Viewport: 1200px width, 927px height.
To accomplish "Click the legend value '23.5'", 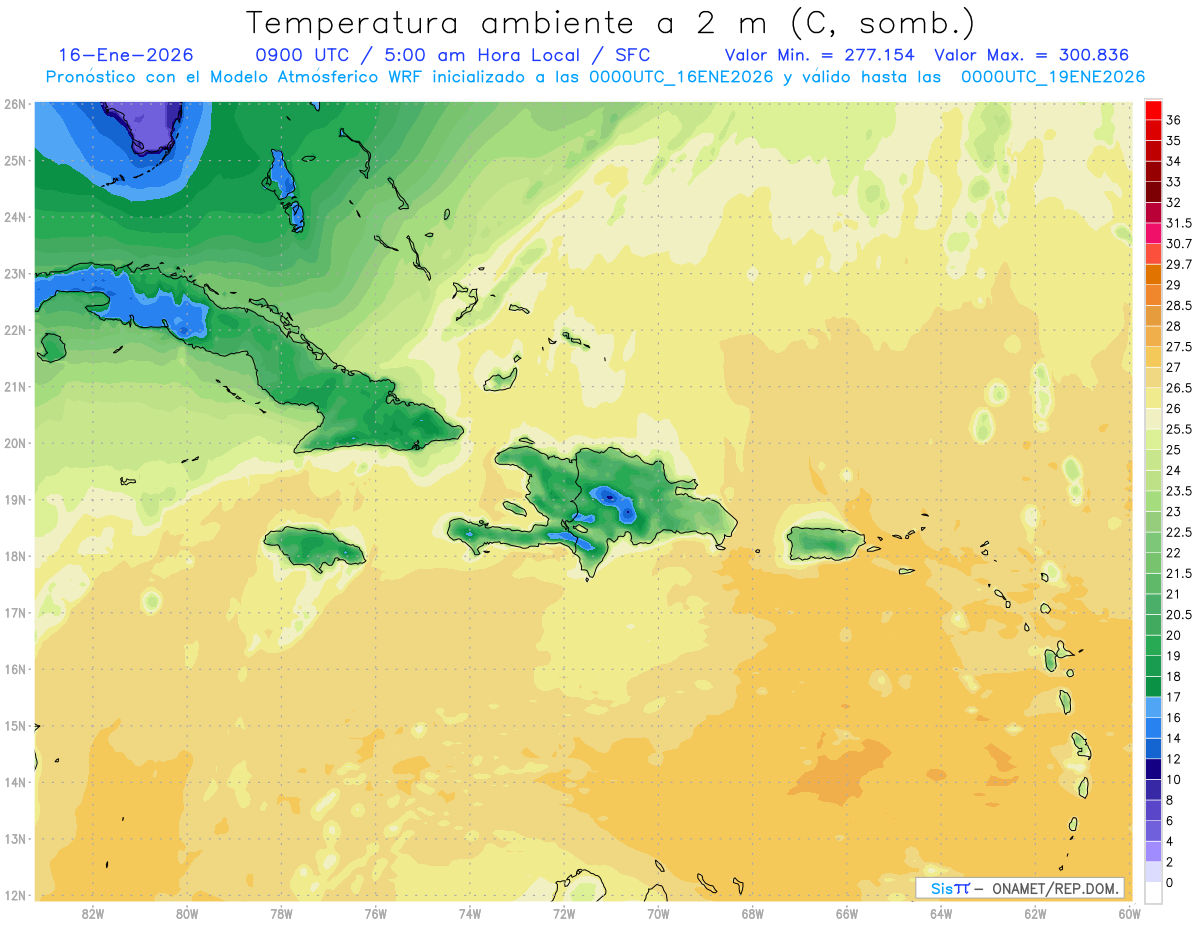I will point(1179,491).
